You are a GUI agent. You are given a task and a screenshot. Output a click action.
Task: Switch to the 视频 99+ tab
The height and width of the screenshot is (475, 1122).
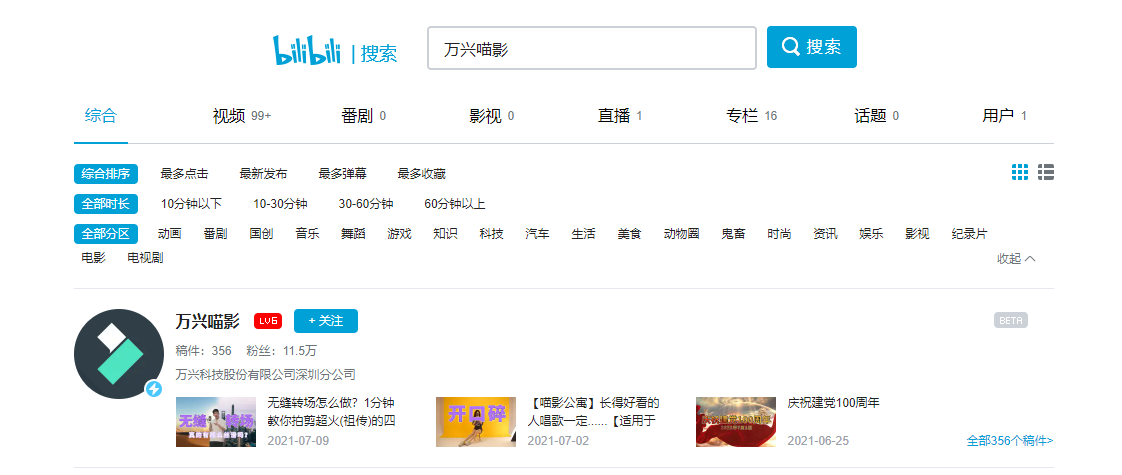point(242,116)
